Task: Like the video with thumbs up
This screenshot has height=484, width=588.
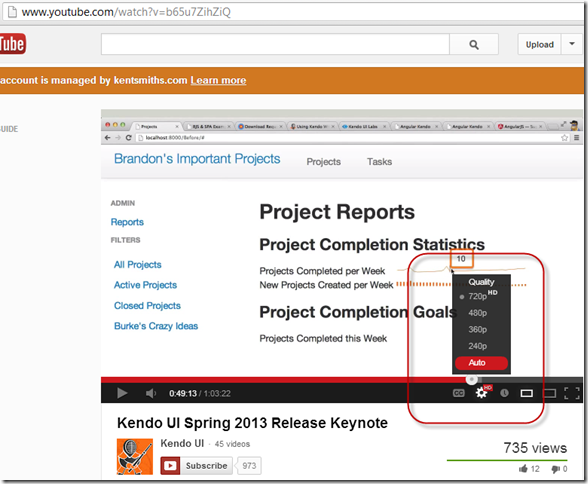Action: click(x=523, y=469)
